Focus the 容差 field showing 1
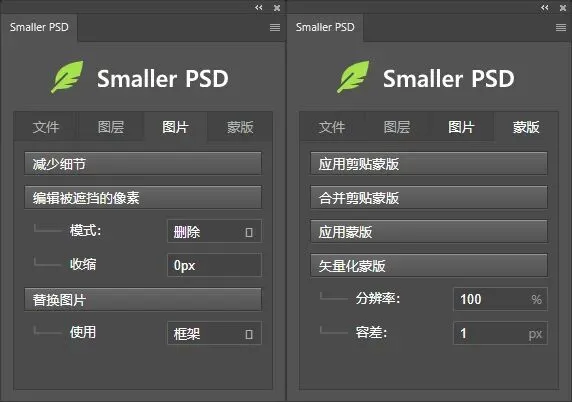The height and width of the screenshot is (402, 572). coord(500,333)
